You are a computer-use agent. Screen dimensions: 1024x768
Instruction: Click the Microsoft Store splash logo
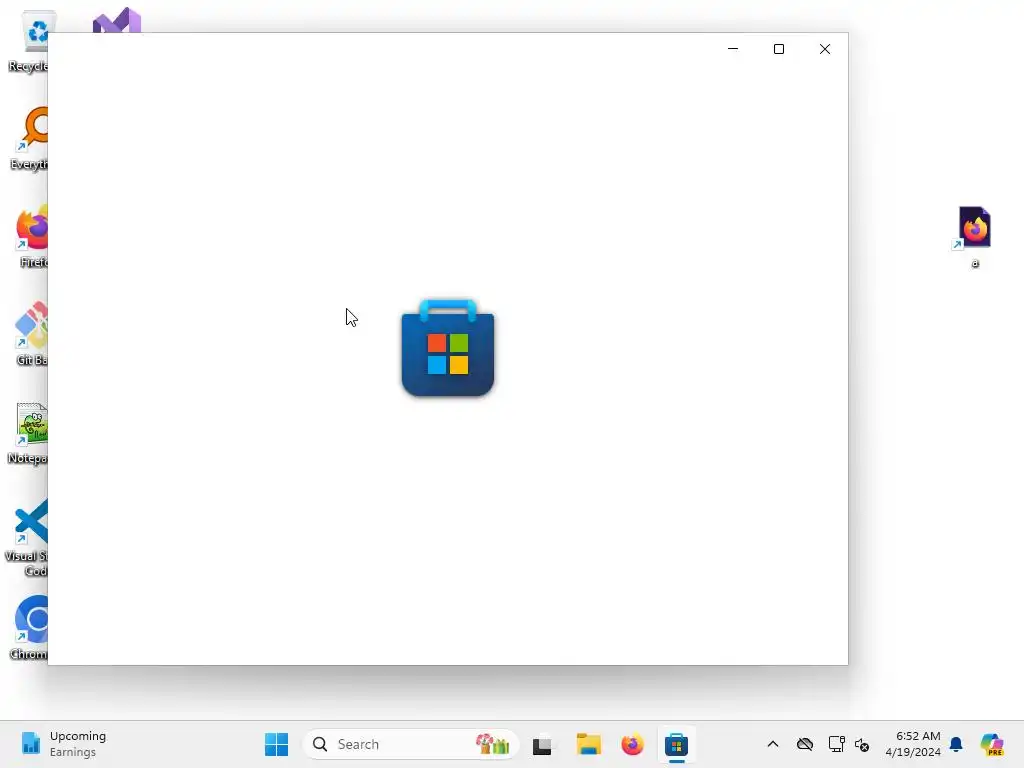(448, 347)
